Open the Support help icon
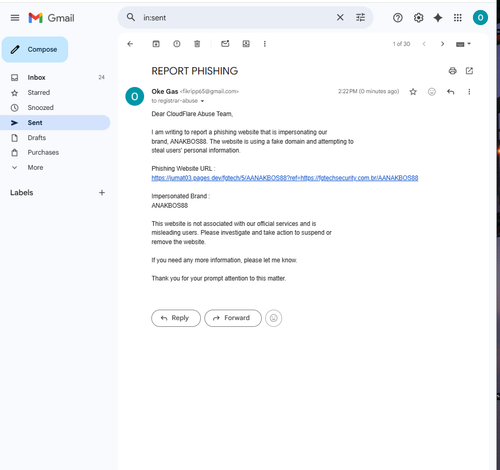Image resolution: width=500 pixels, height=470 pixels. click(398, 18)
